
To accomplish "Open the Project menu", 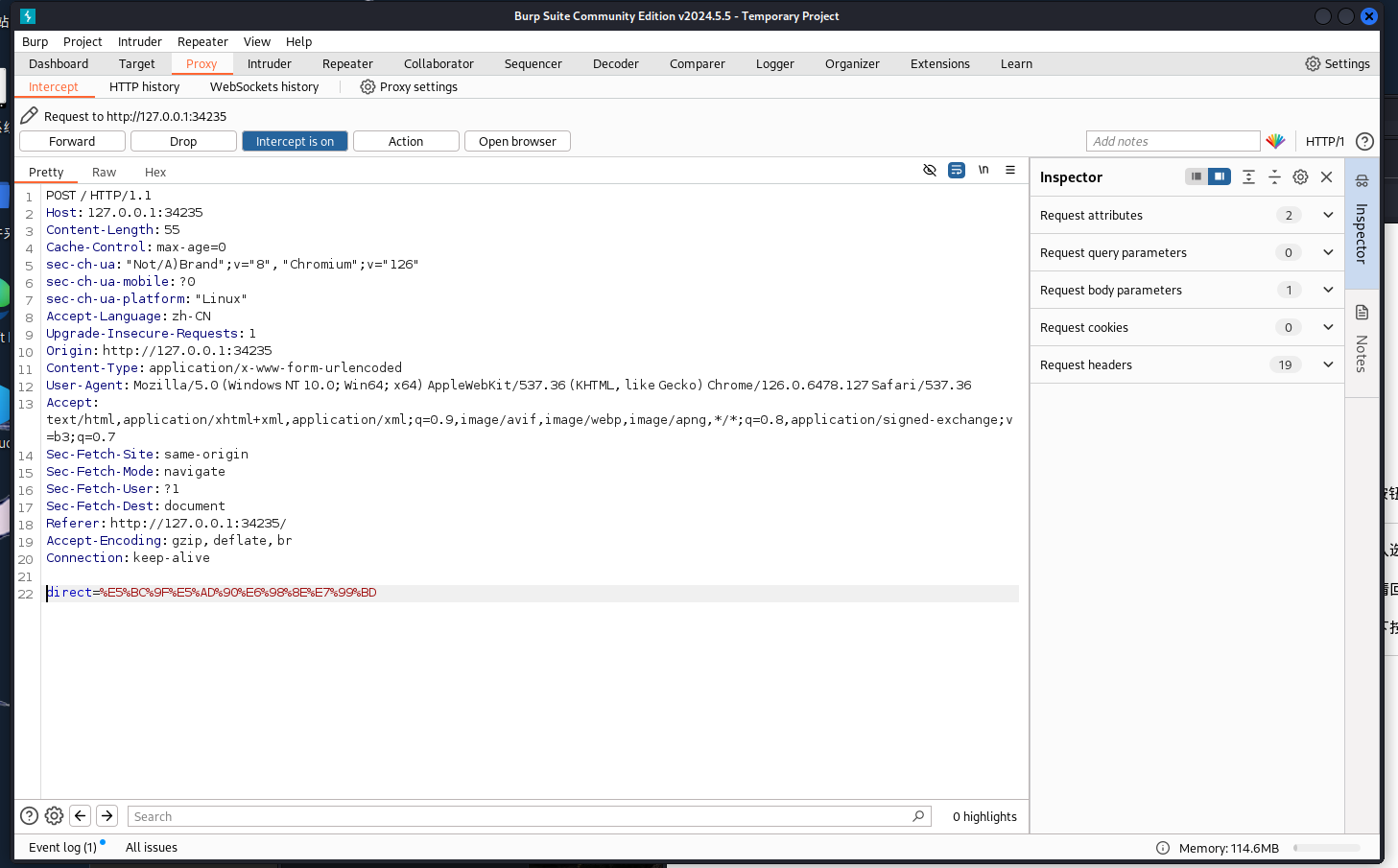I will [x=83, y=41].
